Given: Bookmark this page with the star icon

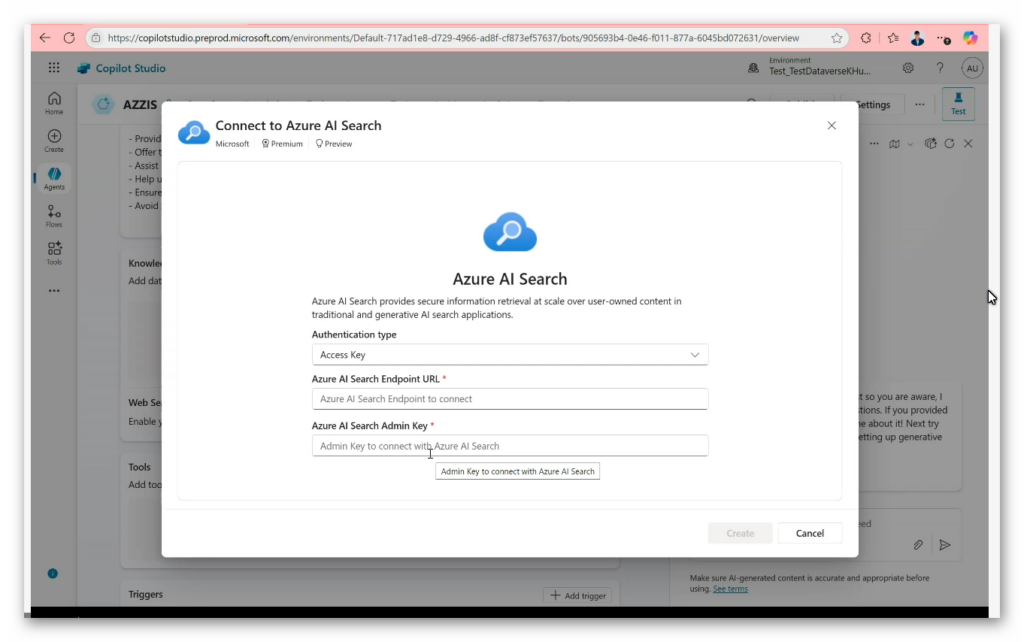Looking at the screenshot, I should pos(837,38).
